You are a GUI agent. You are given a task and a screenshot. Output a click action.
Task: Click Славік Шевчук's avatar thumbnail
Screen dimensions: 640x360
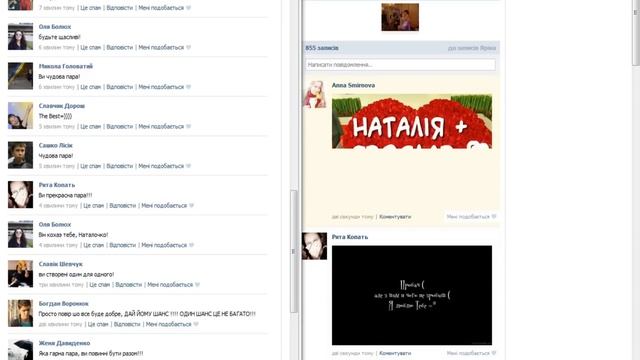(x=20, y=274)
